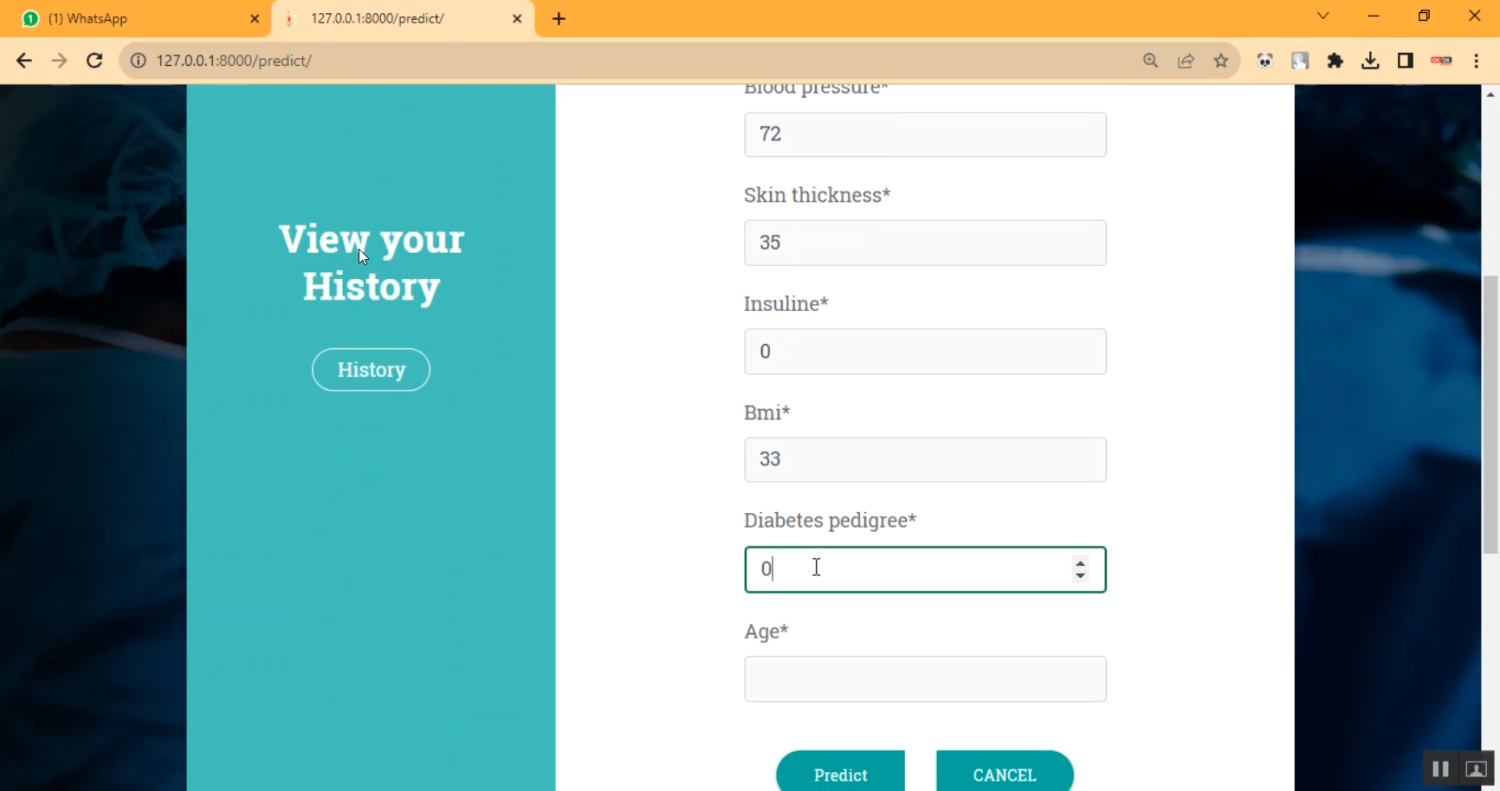Edit the Skin thickness field
Screen dimensions: 1500x791
tap(925, 243)
